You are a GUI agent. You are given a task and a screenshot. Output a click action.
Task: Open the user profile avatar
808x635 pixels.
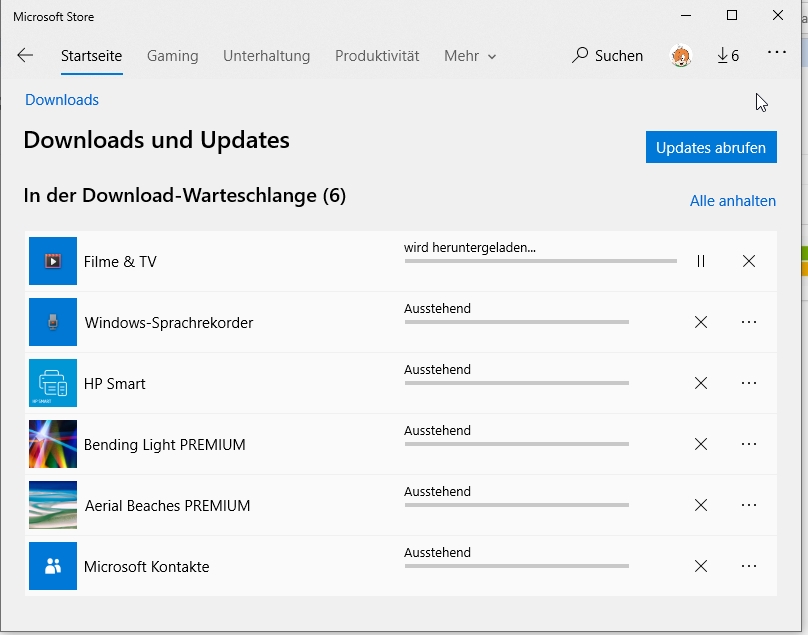(680, 55)
